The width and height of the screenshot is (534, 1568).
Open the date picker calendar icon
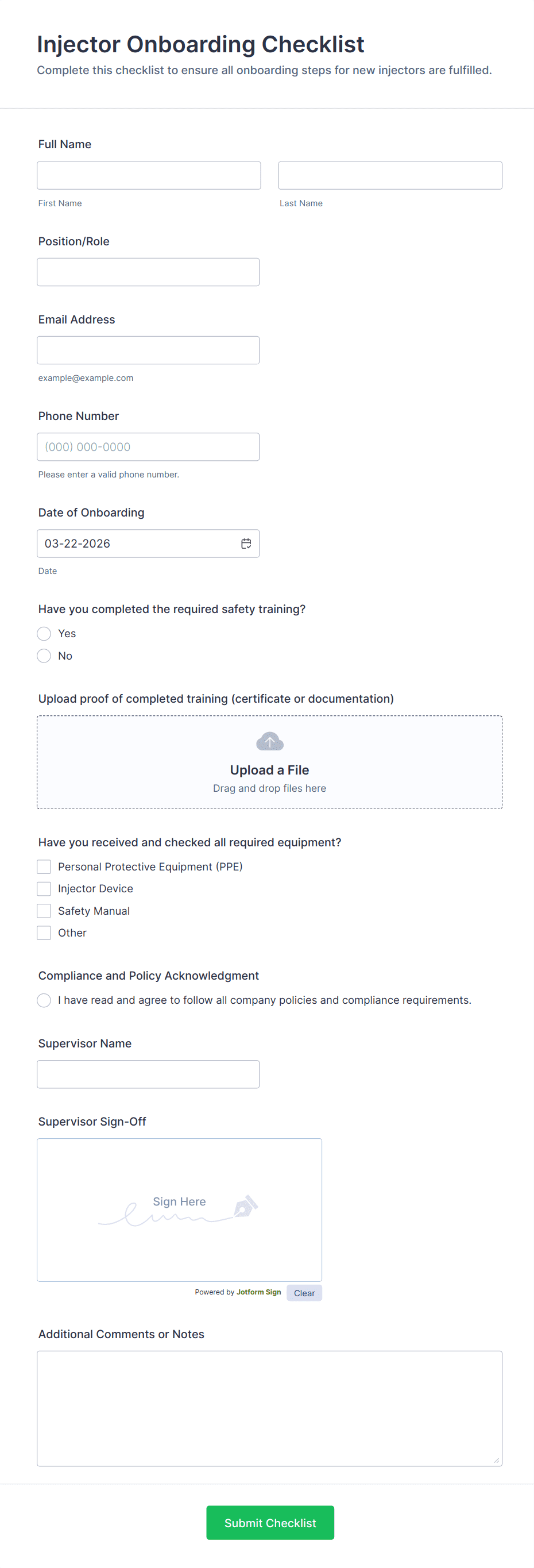point(246,543)
